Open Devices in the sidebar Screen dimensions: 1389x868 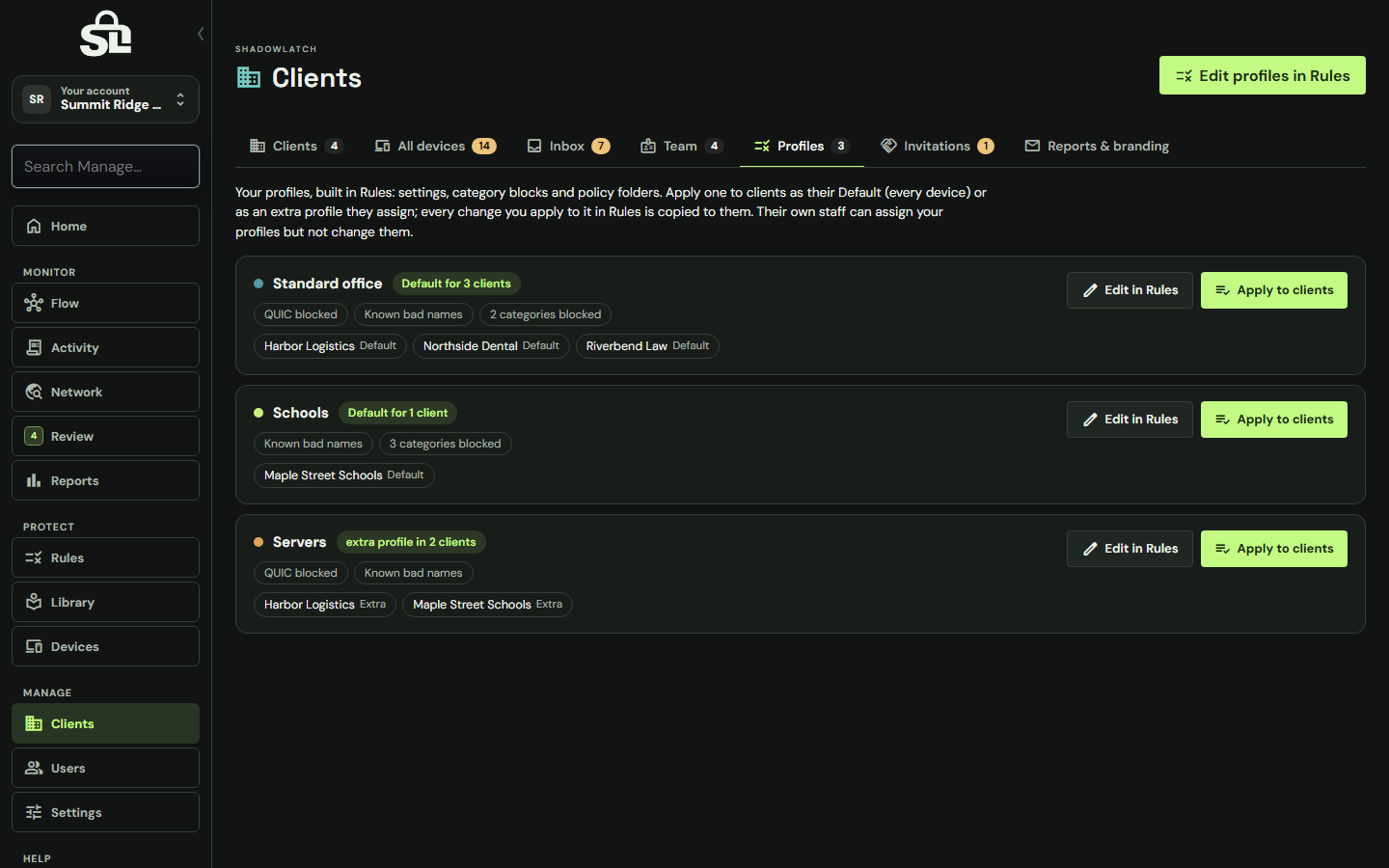pyautogui.click(x=105, y=646)
